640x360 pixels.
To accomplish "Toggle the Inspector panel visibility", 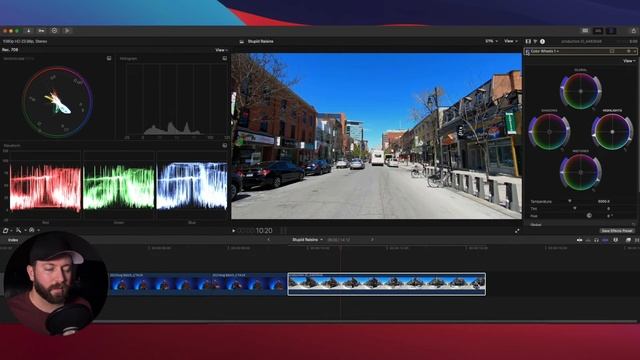I will point(611,31).
